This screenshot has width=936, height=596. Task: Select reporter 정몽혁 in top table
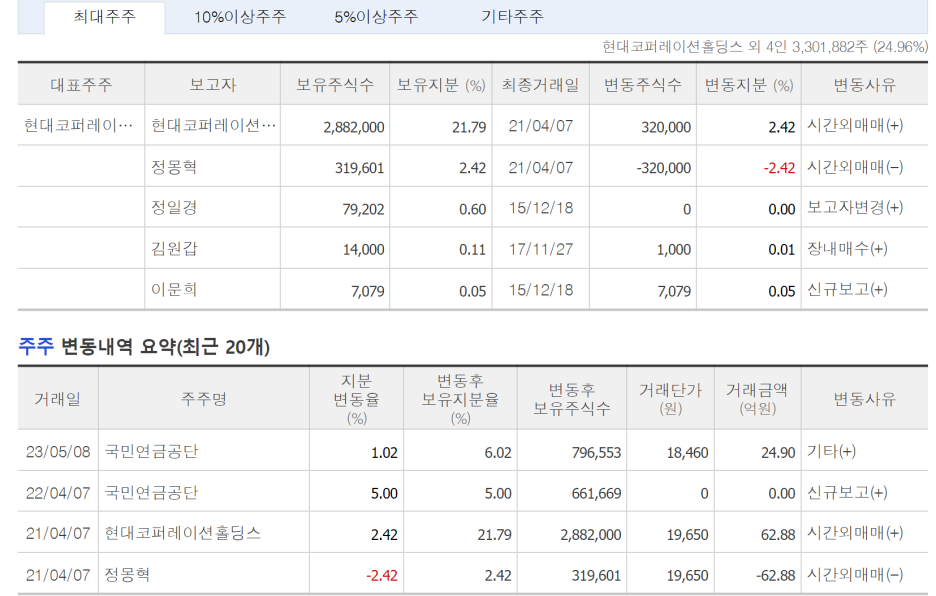point(174,167)
